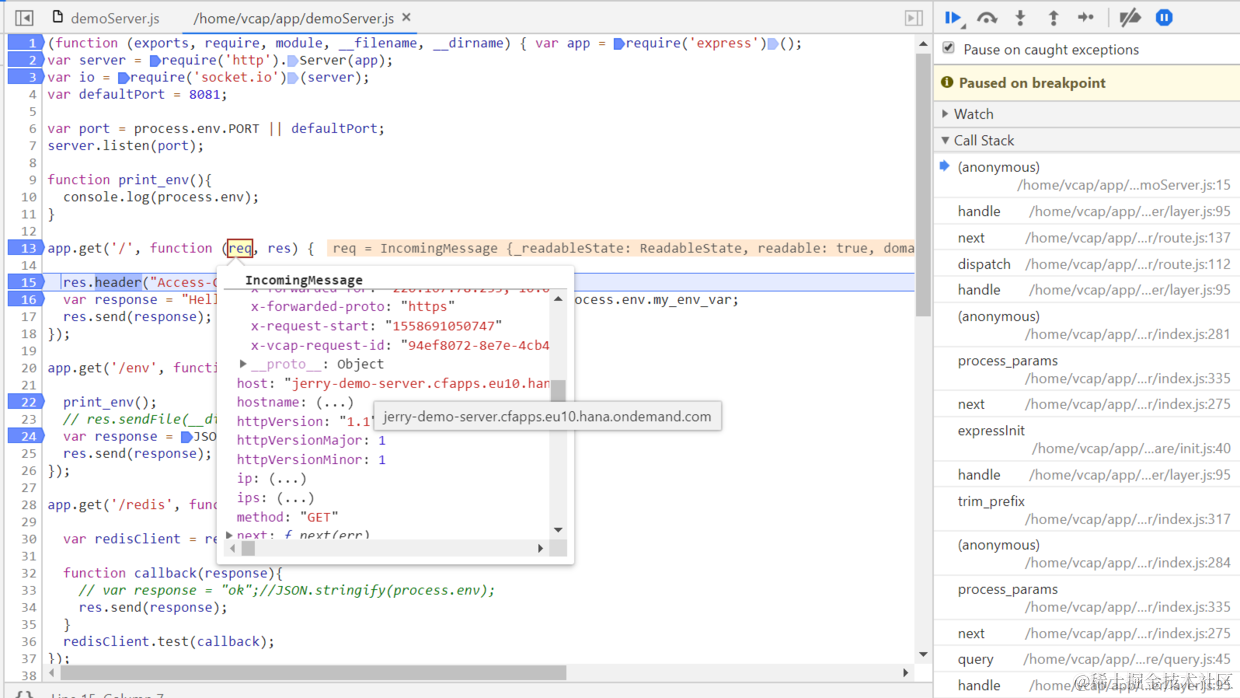
Task: Click the editor's horizontal scrollbar thumb
Action: point(313,673)
